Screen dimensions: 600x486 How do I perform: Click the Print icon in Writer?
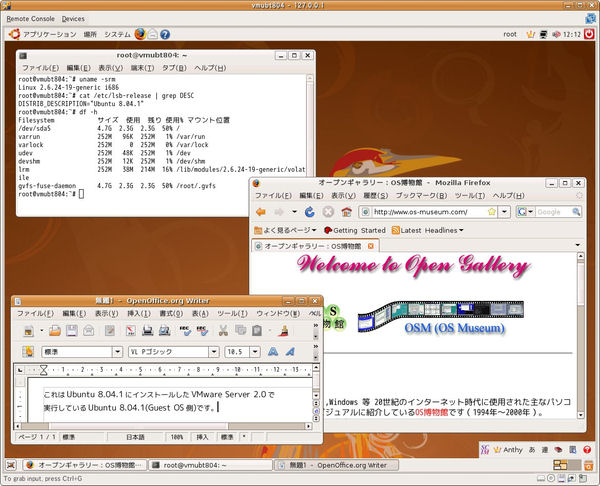(x=148, y=331)
